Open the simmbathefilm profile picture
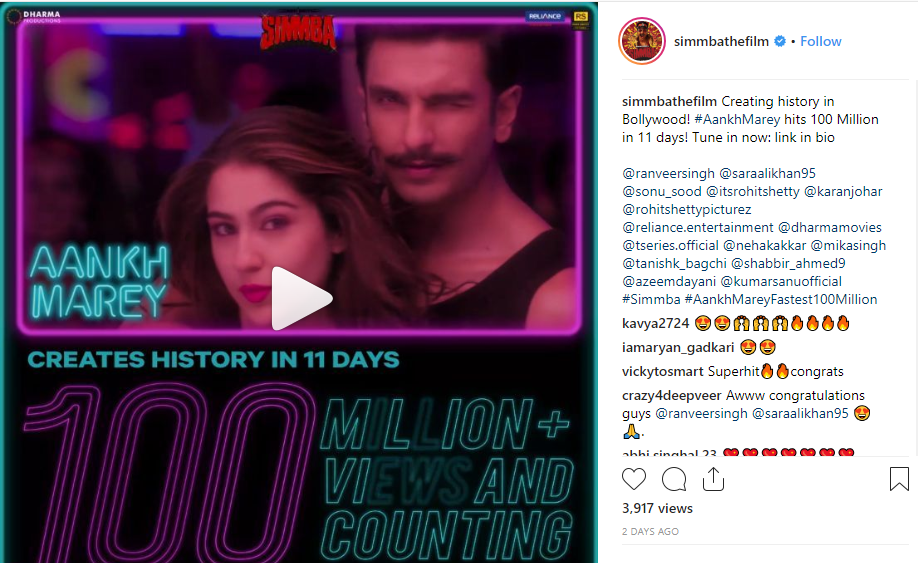Image resolution: width=918 pixels, height=563 pixels. pos(642,41)
